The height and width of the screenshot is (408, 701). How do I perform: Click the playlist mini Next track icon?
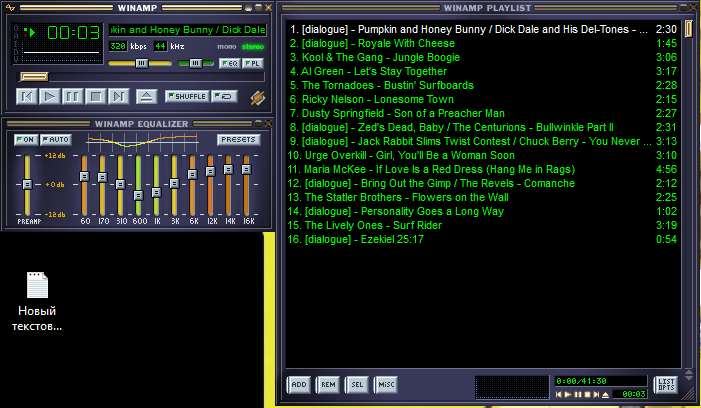click(x=596, y=395)
